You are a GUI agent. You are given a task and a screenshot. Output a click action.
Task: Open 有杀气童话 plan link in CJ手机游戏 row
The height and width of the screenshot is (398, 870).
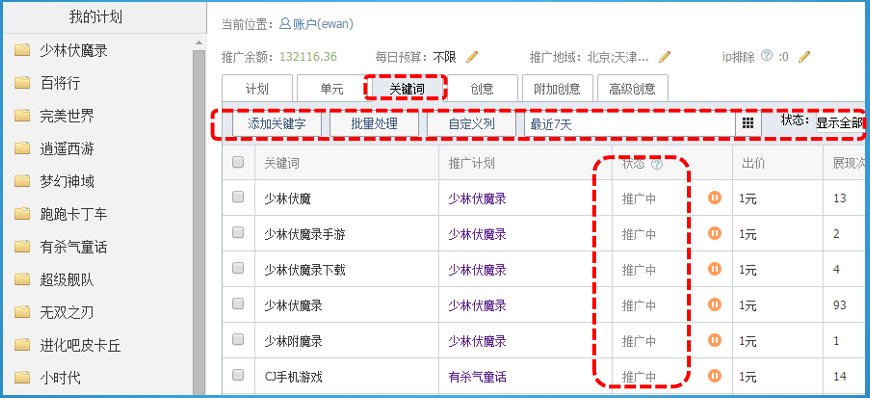[x=477, y=377]
